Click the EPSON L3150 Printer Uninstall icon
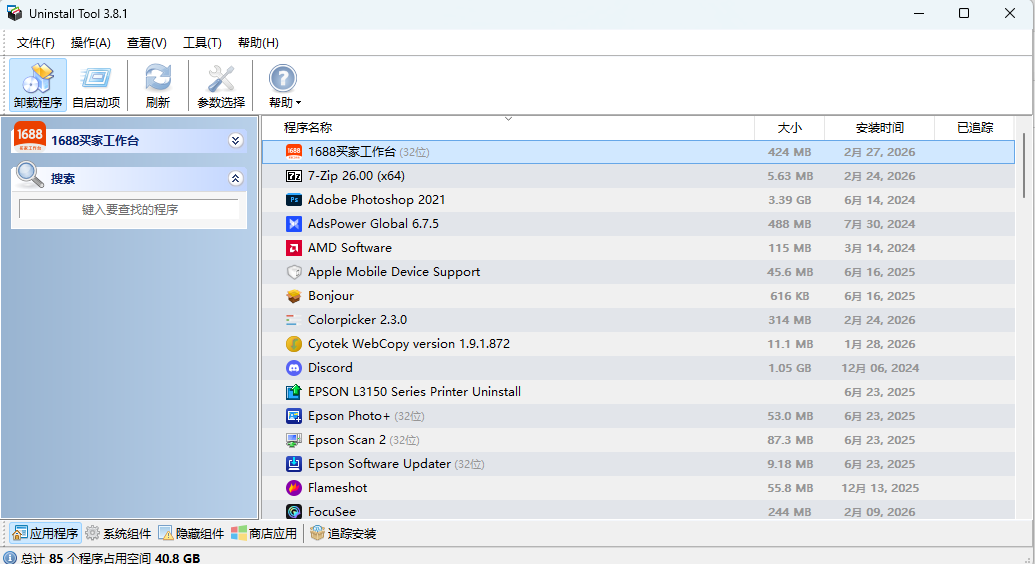1035x564 pixels. click(x=294, y=392)
